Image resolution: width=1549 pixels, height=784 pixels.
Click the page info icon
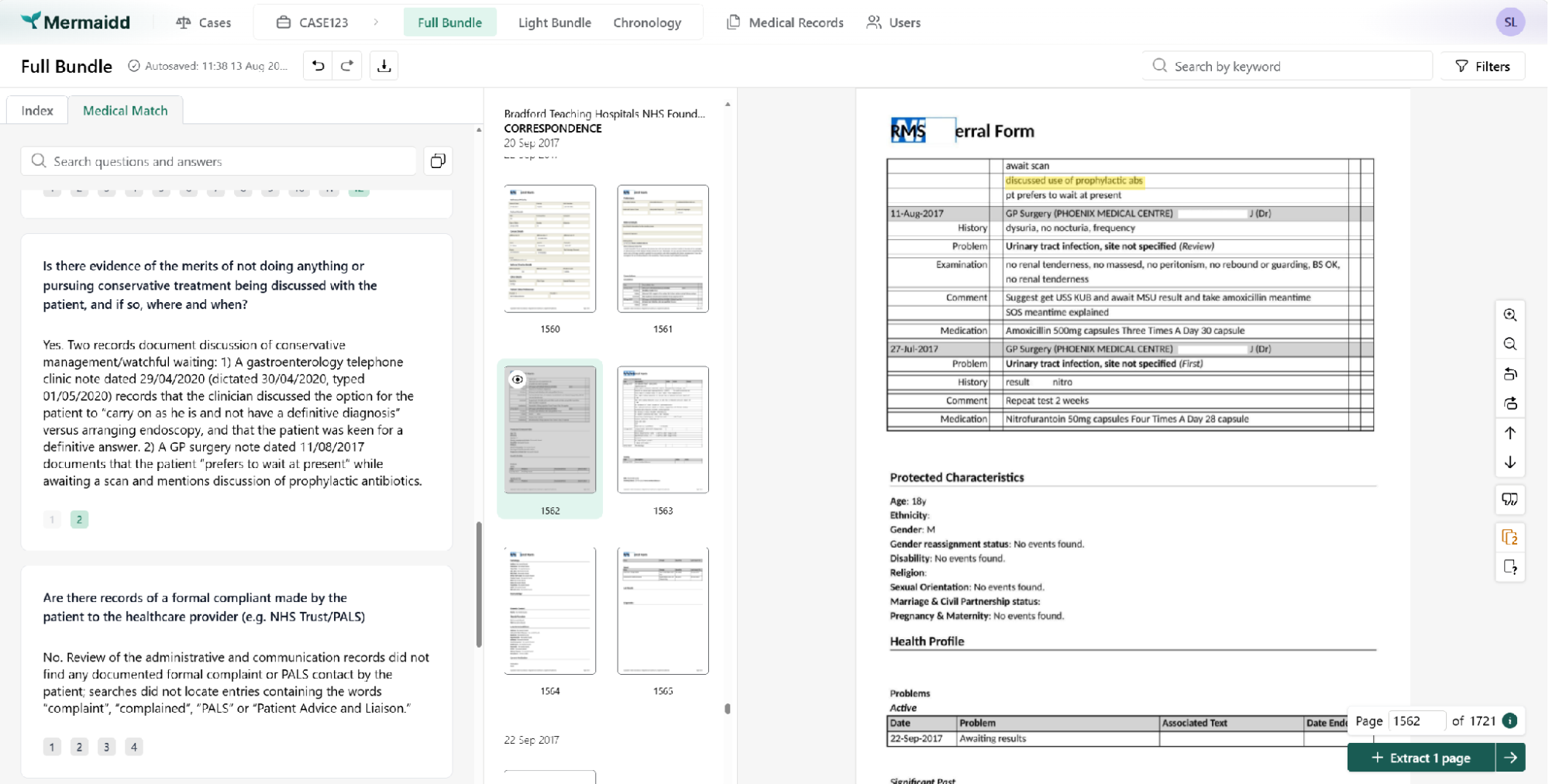click(x=1509, y=720)
